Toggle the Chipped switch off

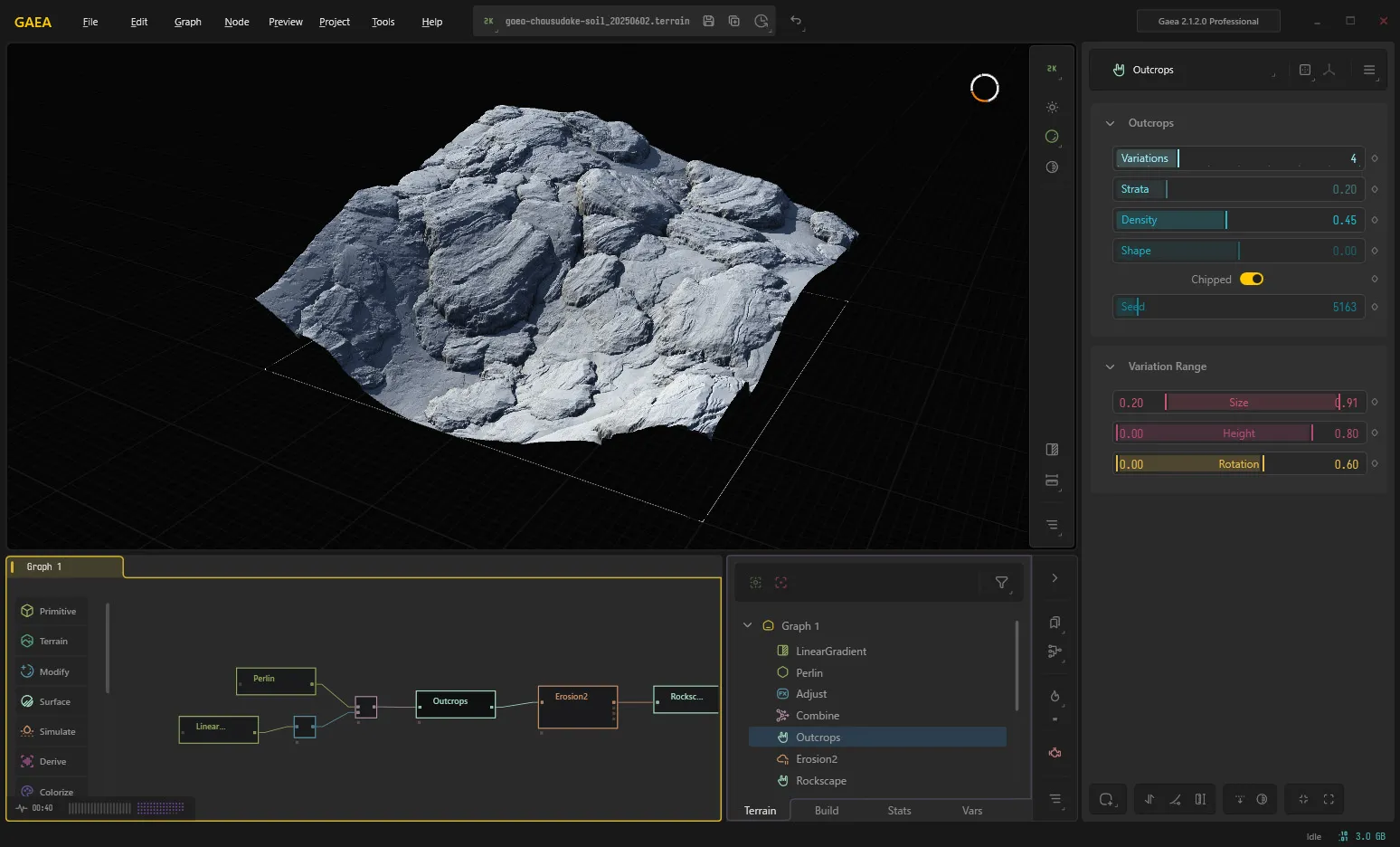[x=1252, y=279]
